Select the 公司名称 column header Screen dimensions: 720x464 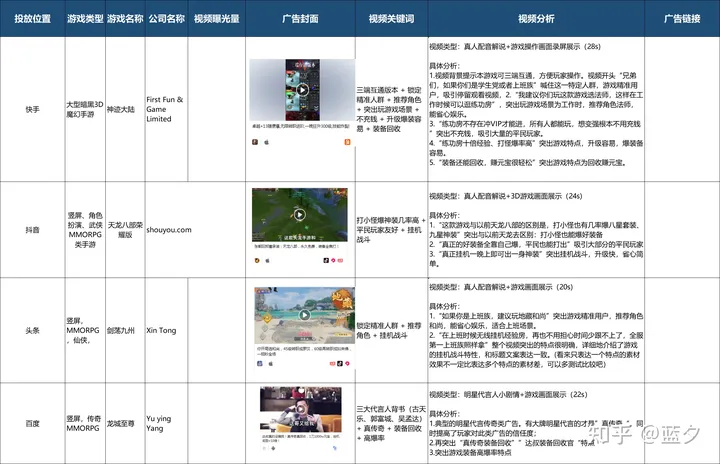[x=166, y=18]
